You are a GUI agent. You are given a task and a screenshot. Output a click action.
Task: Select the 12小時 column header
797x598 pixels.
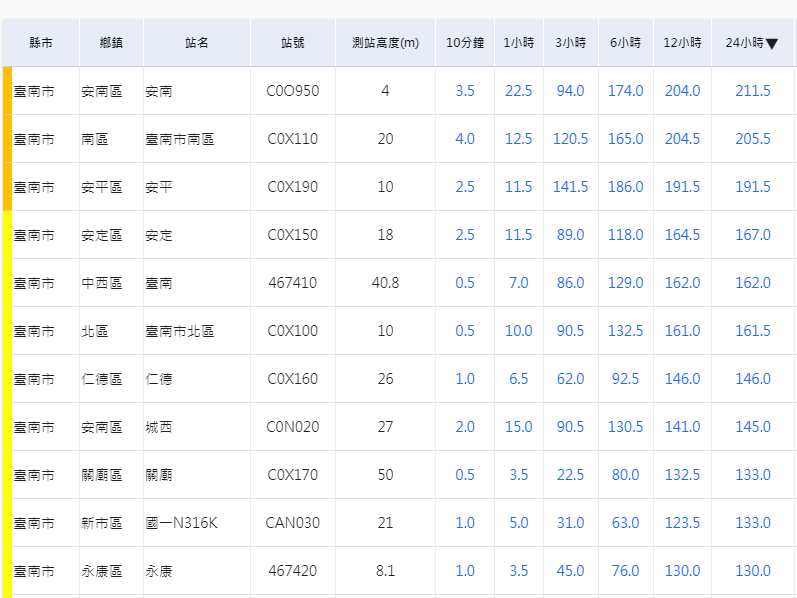click(682, 43)
